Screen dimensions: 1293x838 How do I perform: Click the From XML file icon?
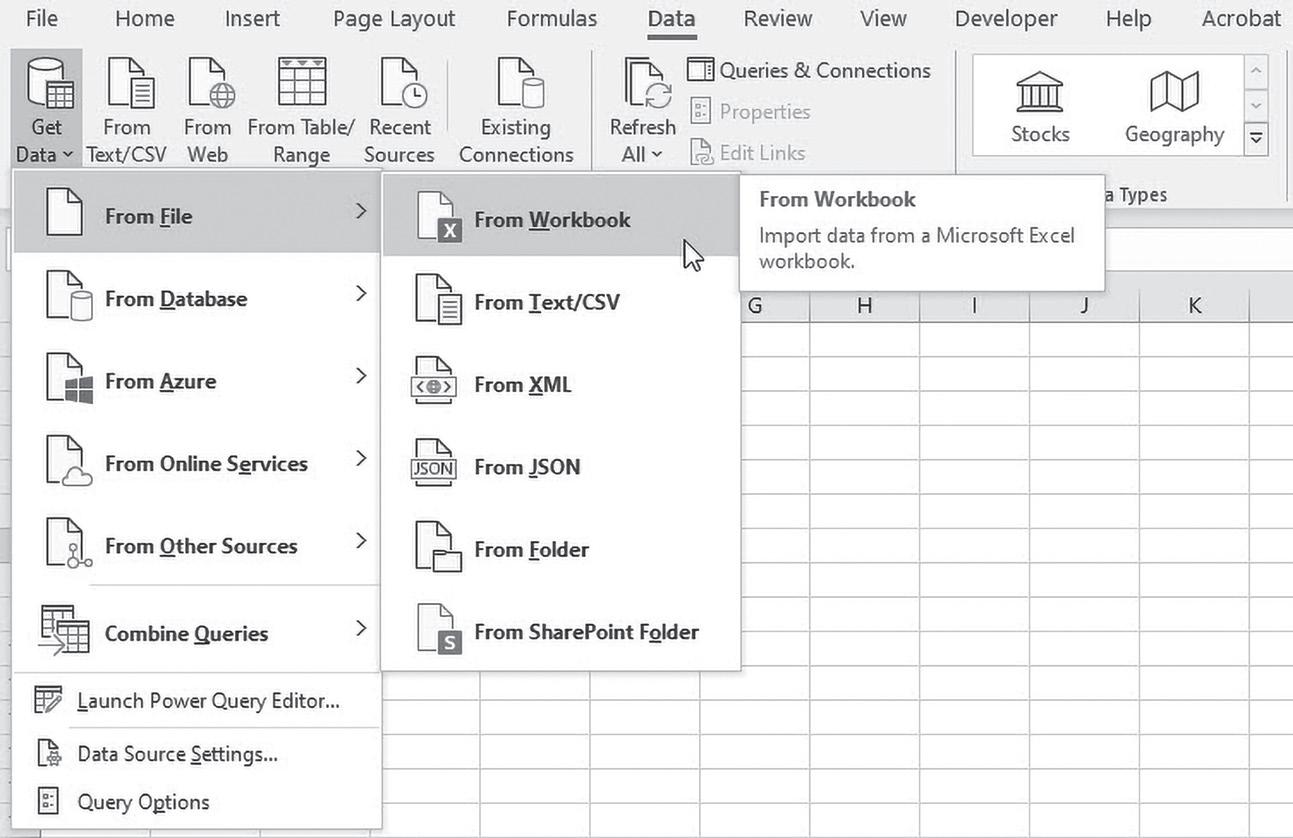coord(435,382)
